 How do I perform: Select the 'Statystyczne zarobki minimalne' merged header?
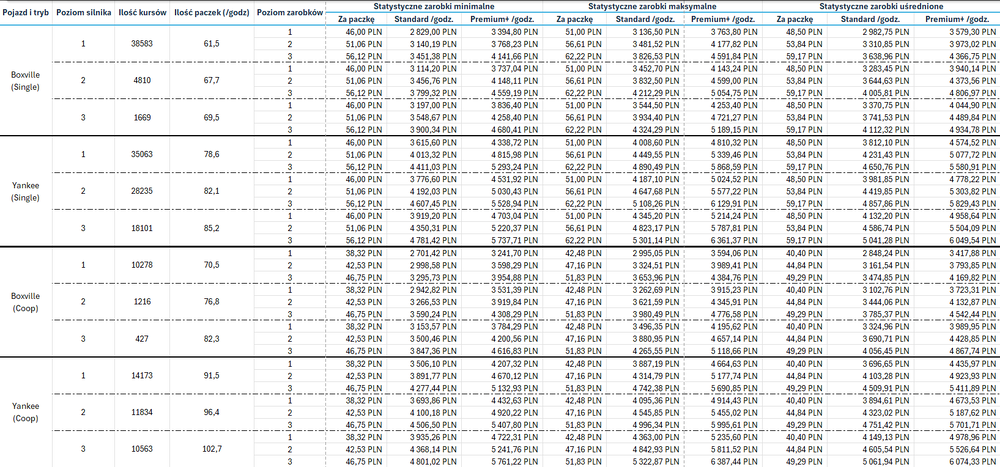pyautogui.click(x=434, y=6)
